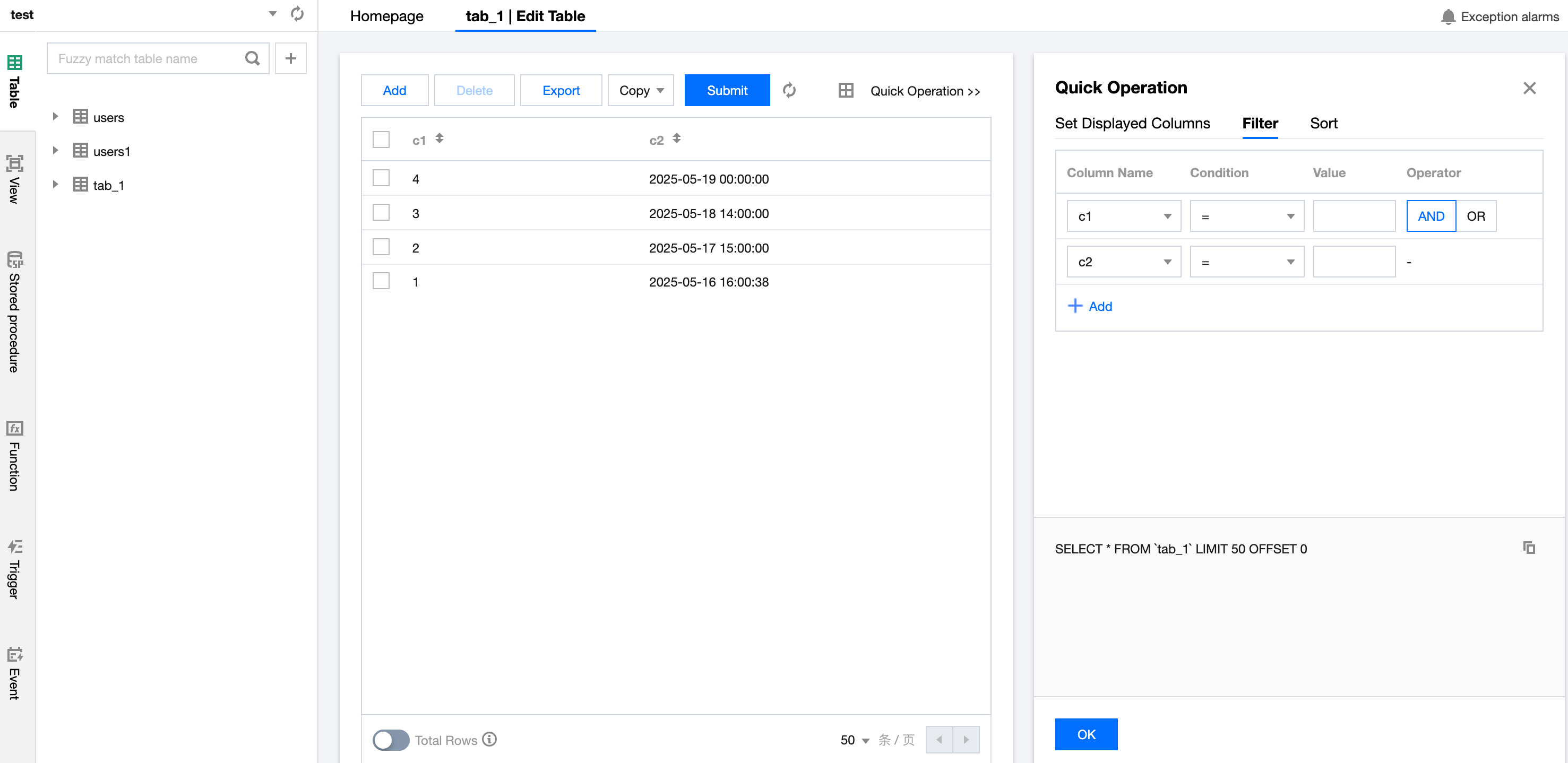
Task: Toggle the Total Rows switch
Action: pyautogui.click(x=391, y=740)
